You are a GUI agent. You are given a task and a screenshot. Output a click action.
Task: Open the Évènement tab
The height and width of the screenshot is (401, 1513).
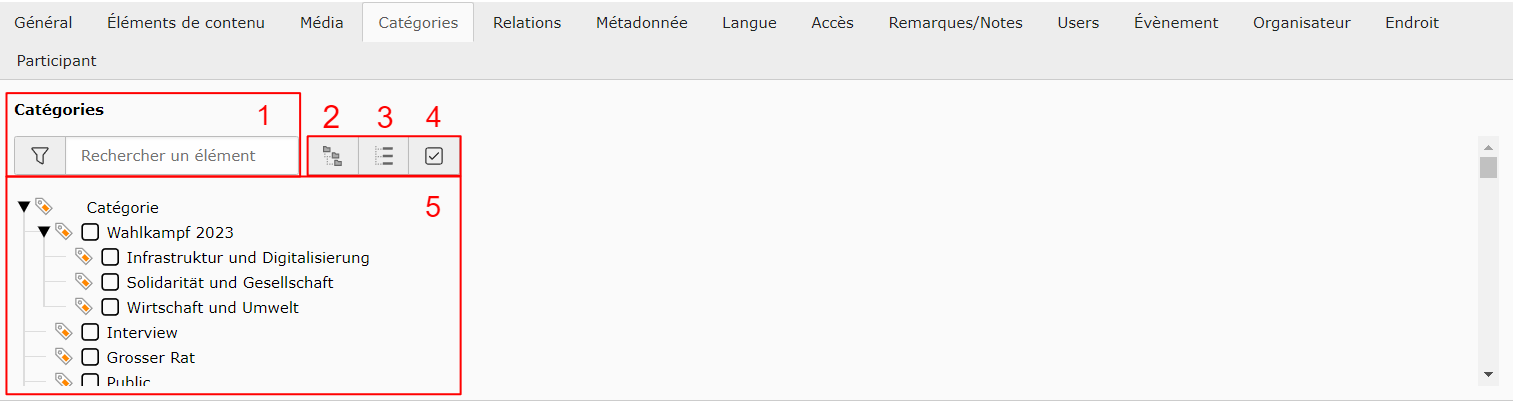click(x=1176, y=22)
